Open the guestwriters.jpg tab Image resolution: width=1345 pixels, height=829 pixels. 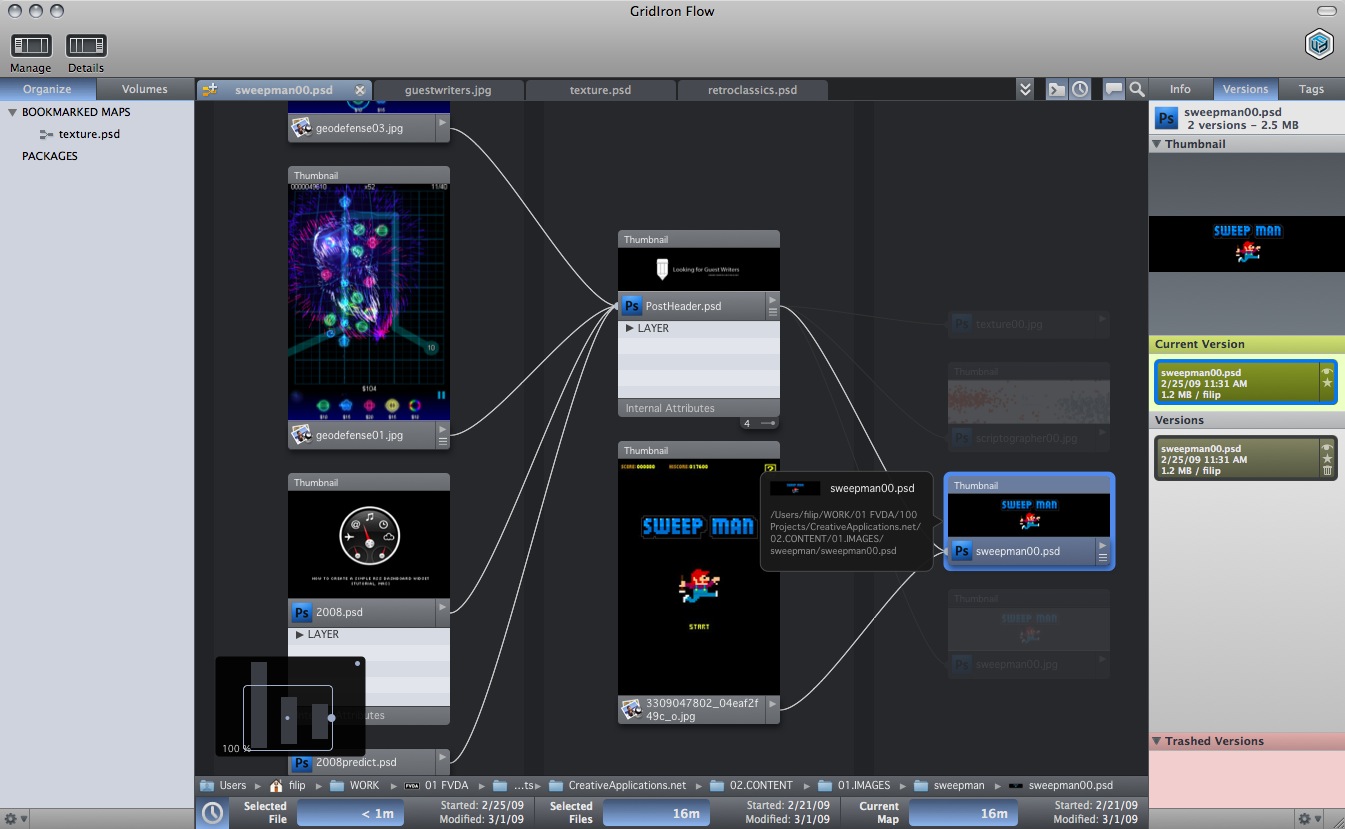pos(448,90)
